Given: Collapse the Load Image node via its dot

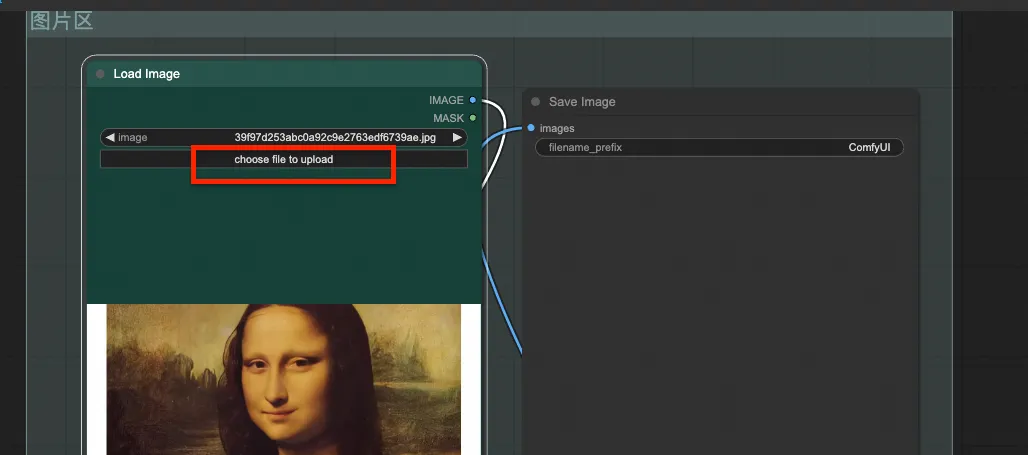Looking at the screenshot, I should 100,74.
